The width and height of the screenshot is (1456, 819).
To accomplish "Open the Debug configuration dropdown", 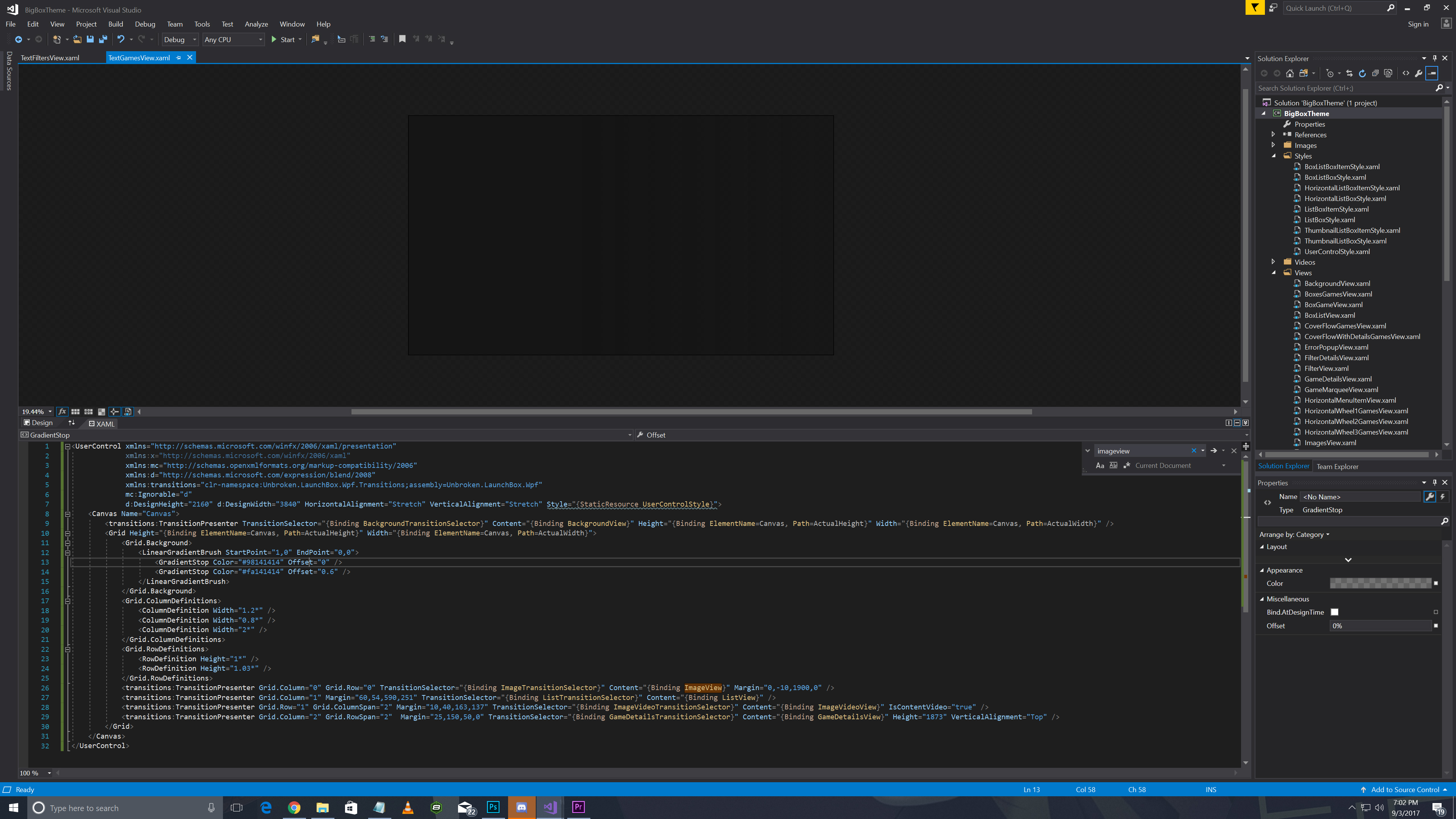I will tap(180, 39).
